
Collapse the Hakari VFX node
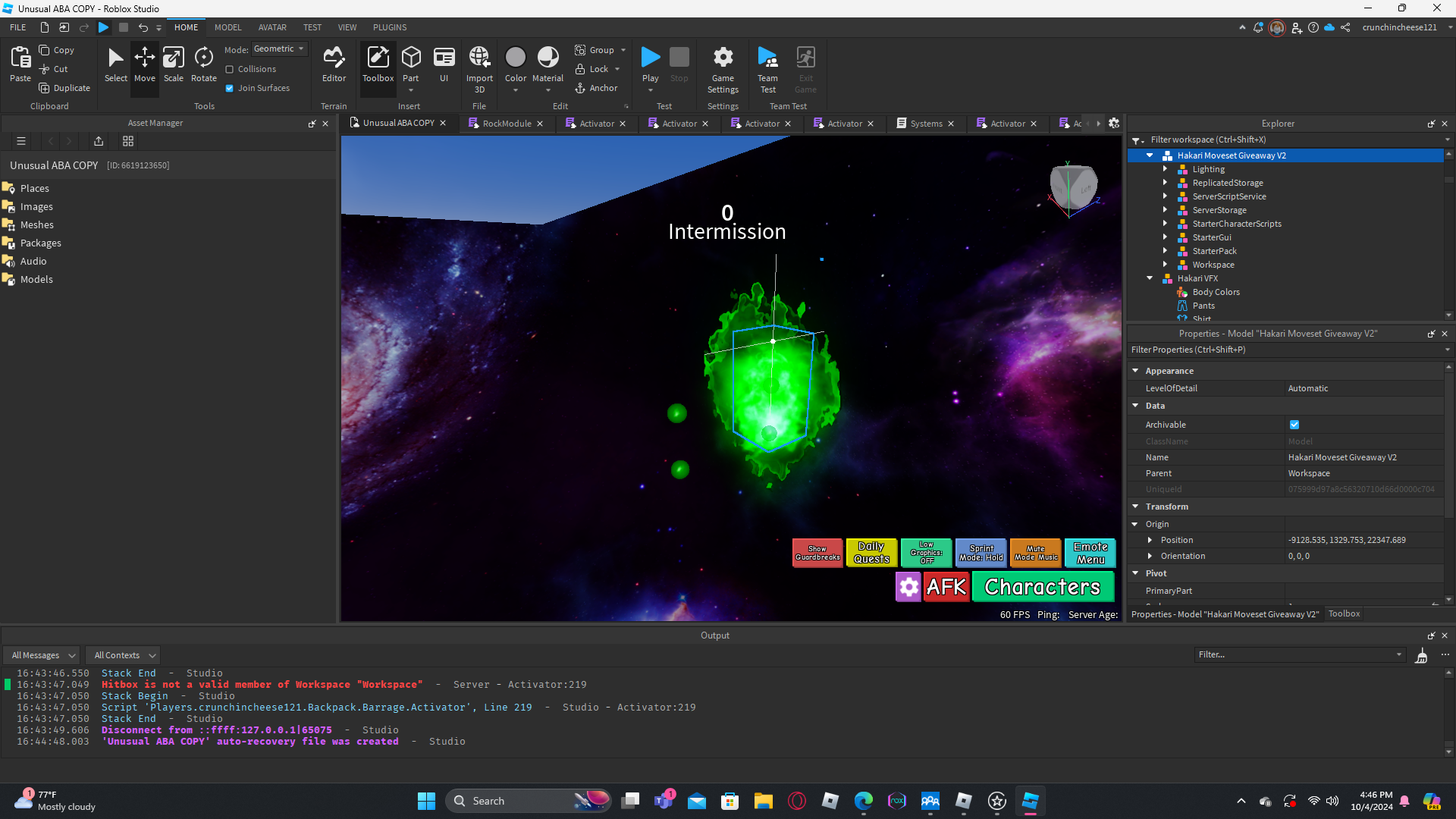click(1150, 278)
